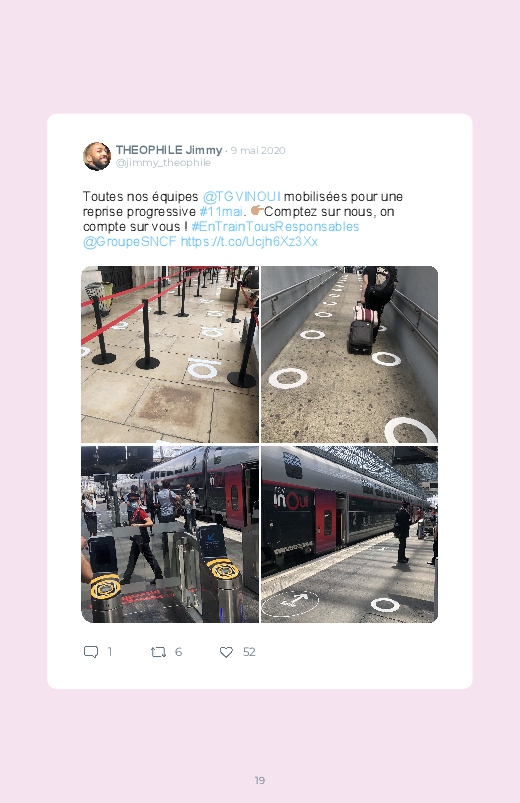The height and width of the screenshot is (803, 520).
Task: Open the profile avatar of Jimmy Theophile
Action: click(97, 156)
